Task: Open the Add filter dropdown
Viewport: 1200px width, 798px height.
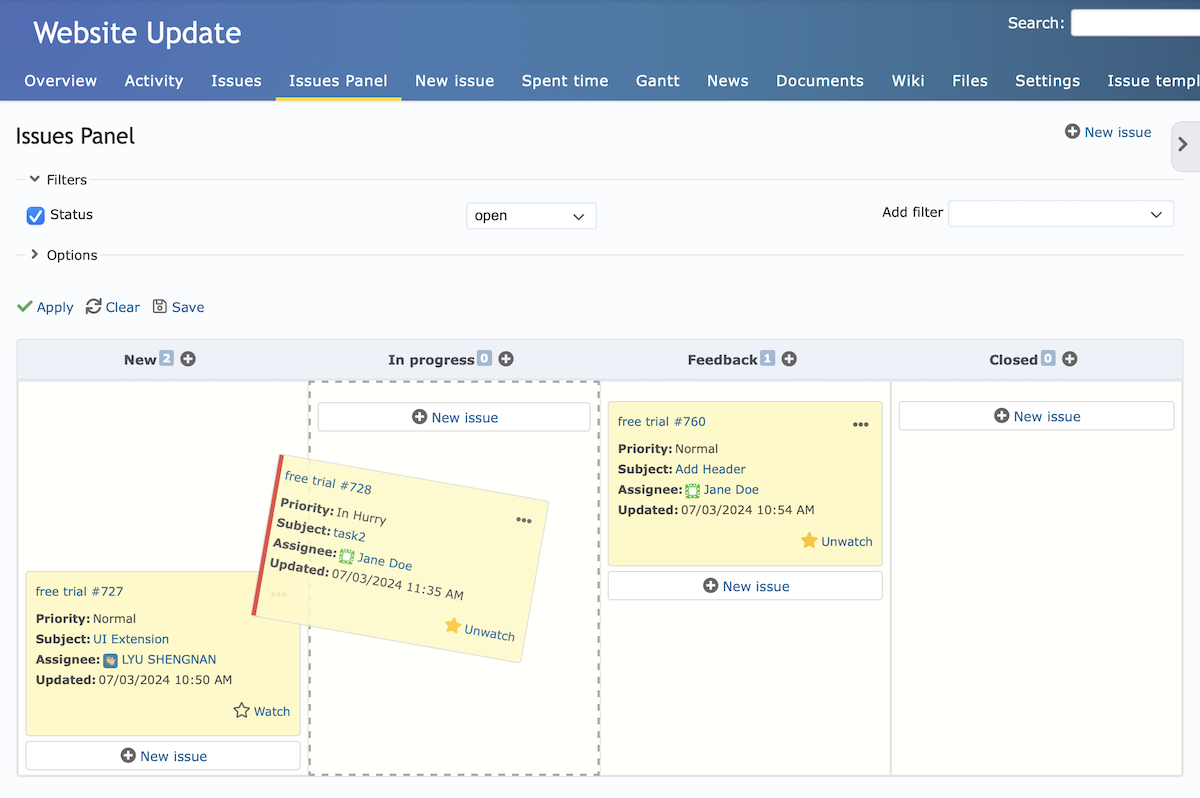Action: (1060, 213)
